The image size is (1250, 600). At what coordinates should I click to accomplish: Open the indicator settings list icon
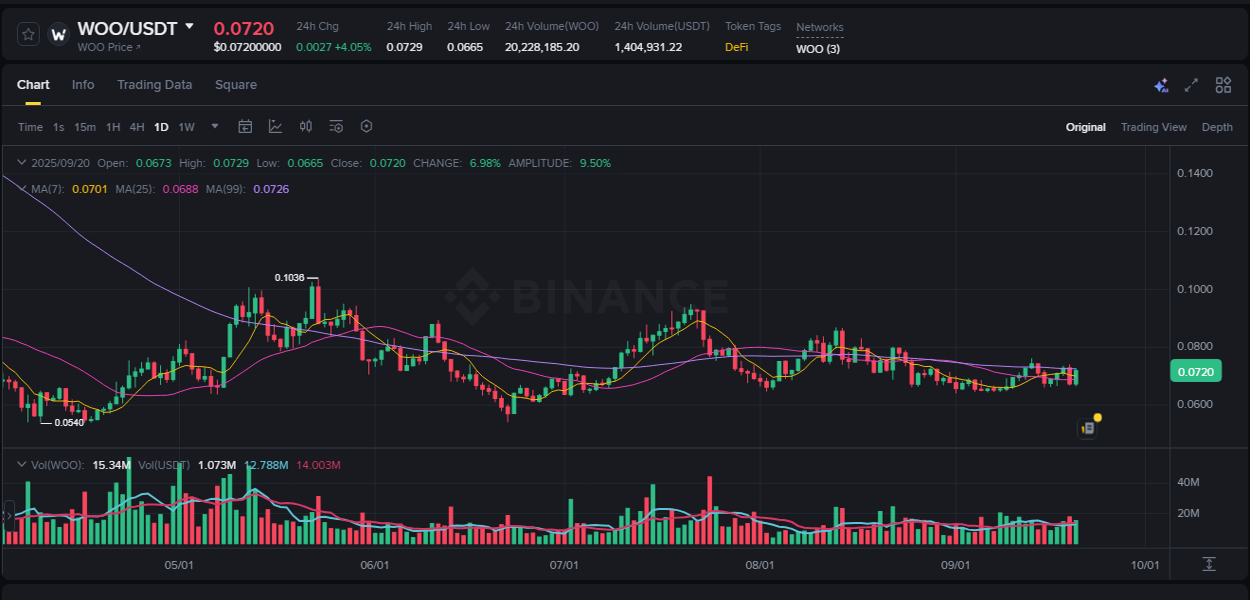[336, 126]
